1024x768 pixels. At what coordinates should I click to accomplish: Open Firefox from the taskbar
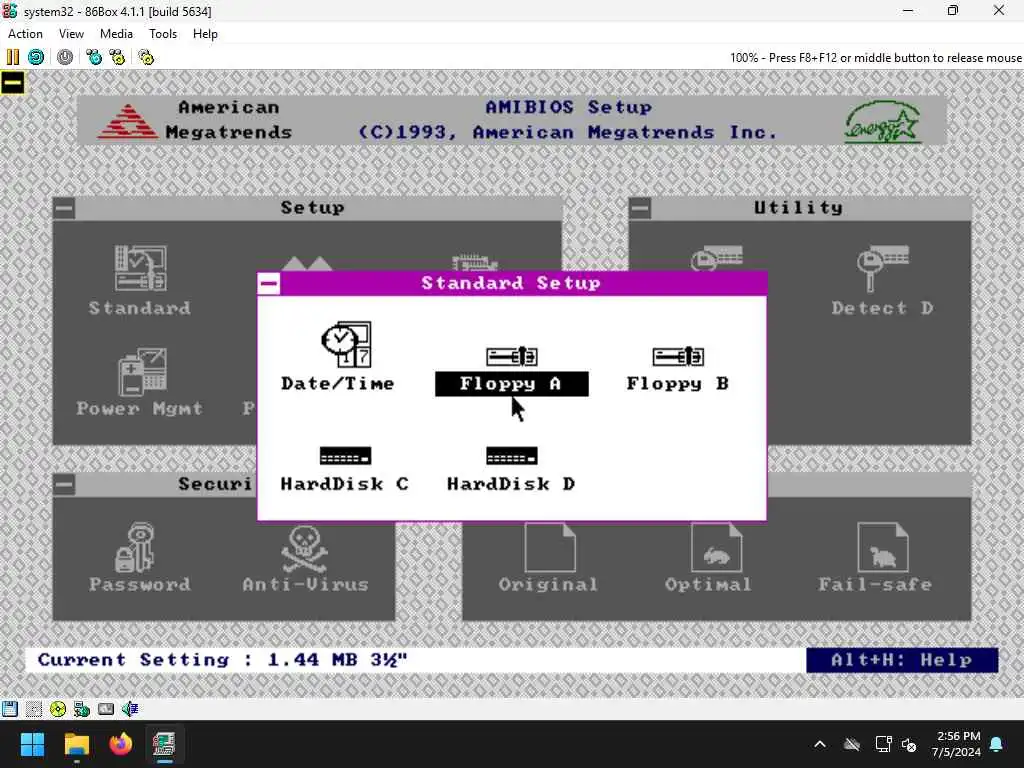click(x=120, y=744)
